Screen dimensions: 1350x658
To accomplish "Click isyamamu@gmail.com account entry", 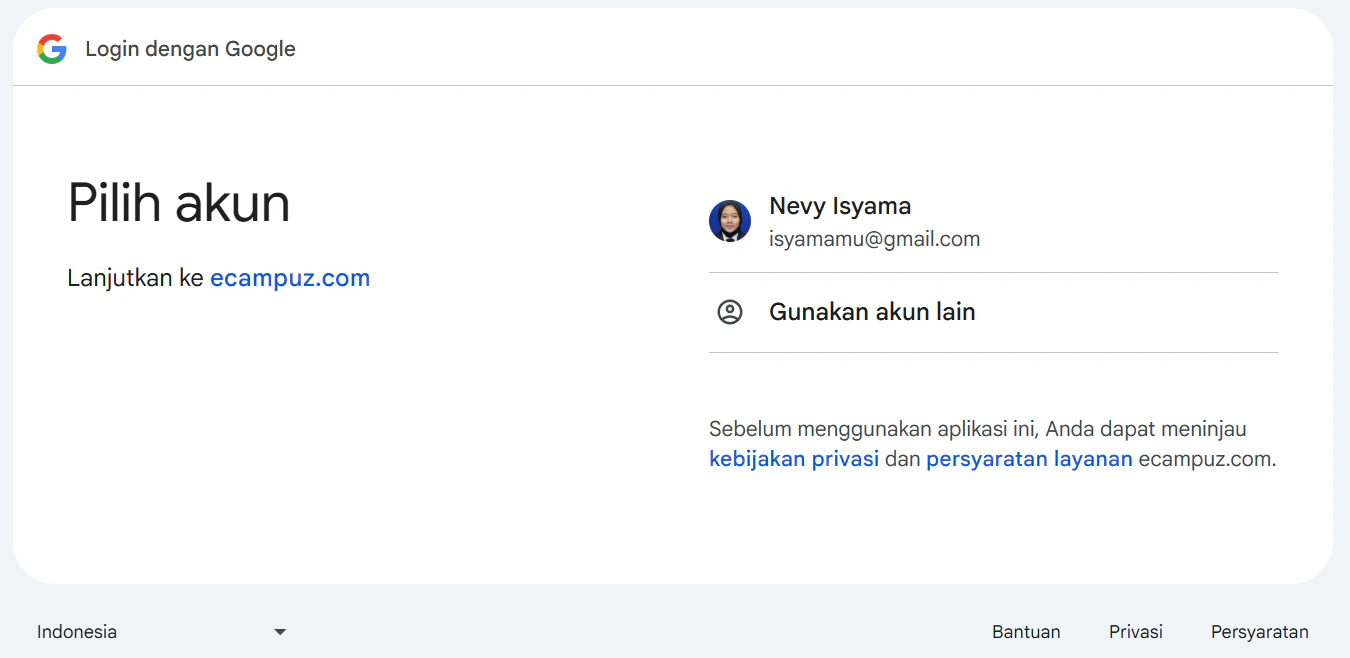I will (874, 238).
